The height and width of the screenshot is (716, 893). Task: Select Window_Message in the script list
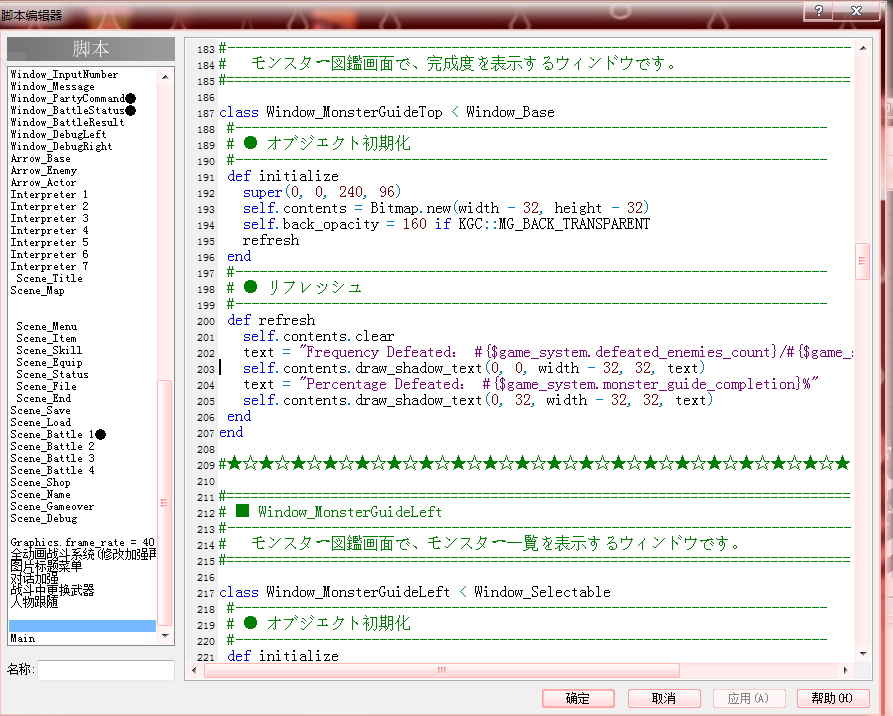tap(52, 87)
